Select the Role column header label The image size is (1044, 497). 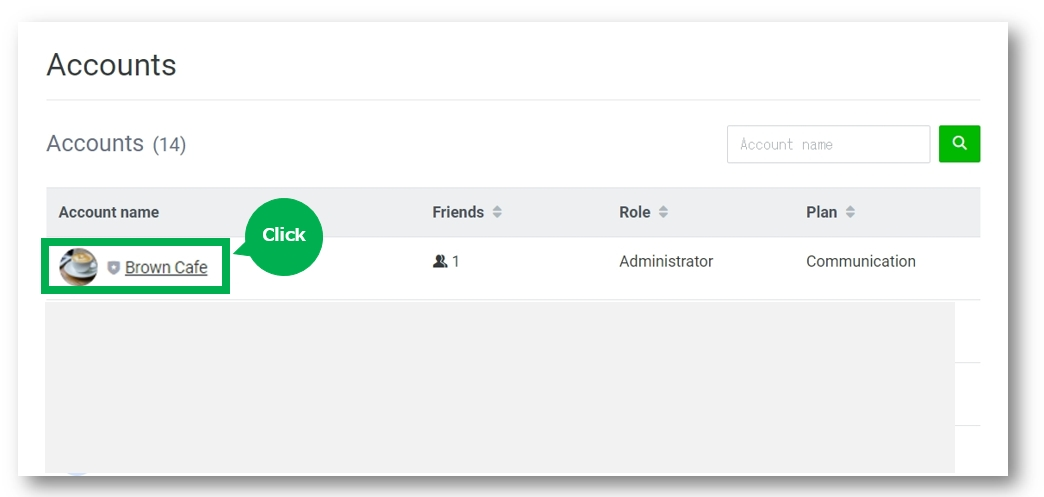click(x=635, y=212)
